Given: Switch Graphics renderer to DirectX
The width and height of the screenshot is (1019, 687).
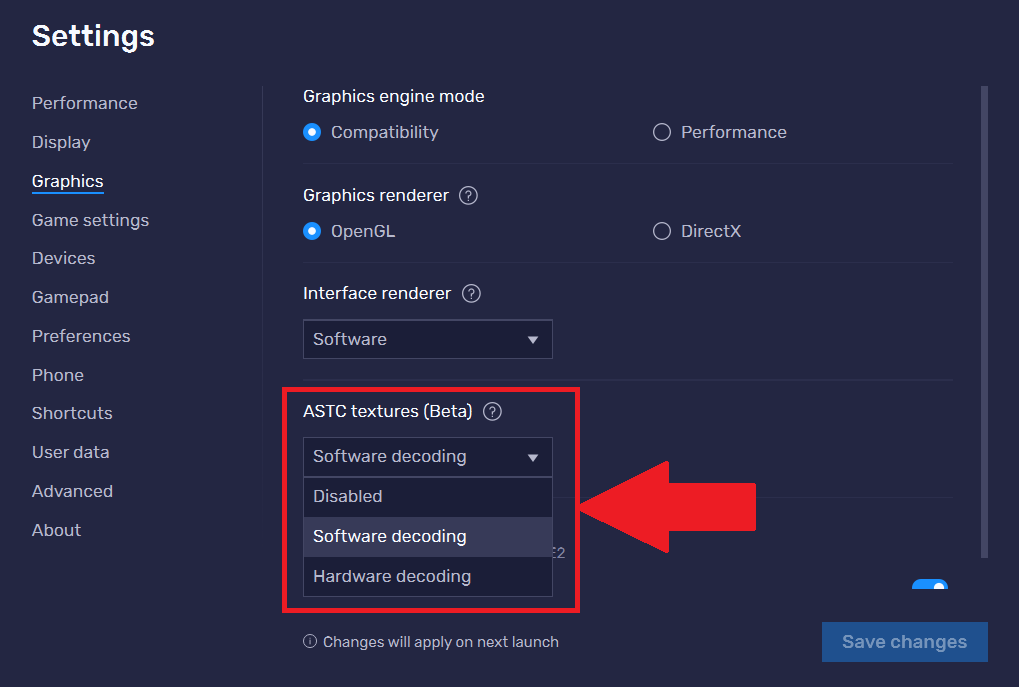Looking at the screenshot, I should [661, 231].
